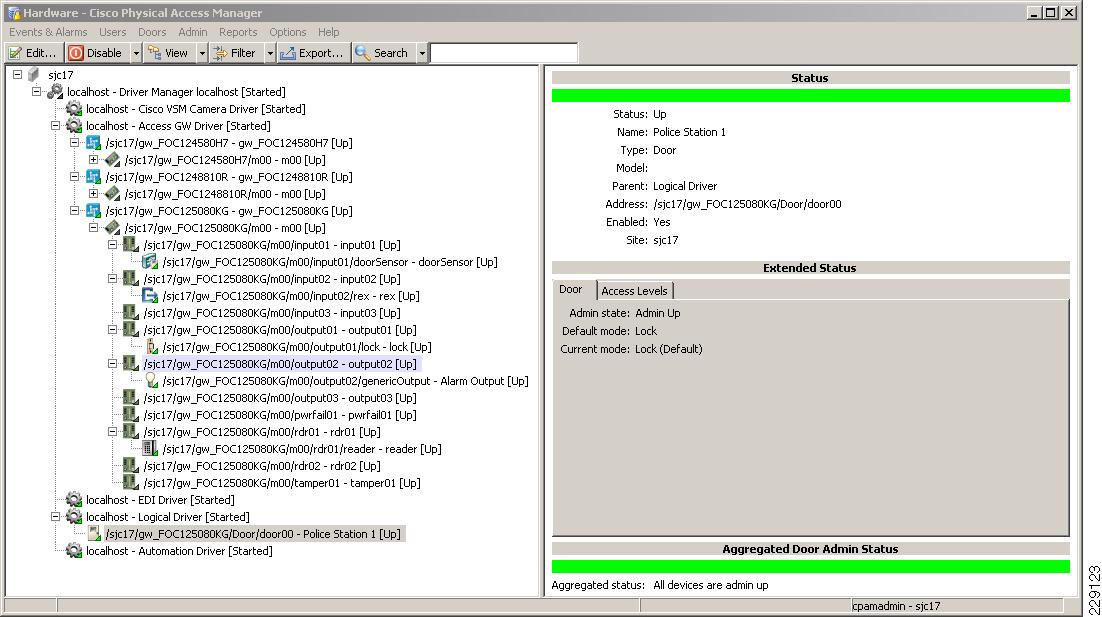
Task: Expand the gw_FOC1248810R/m00 module node
Action: [x=93, y=194]
